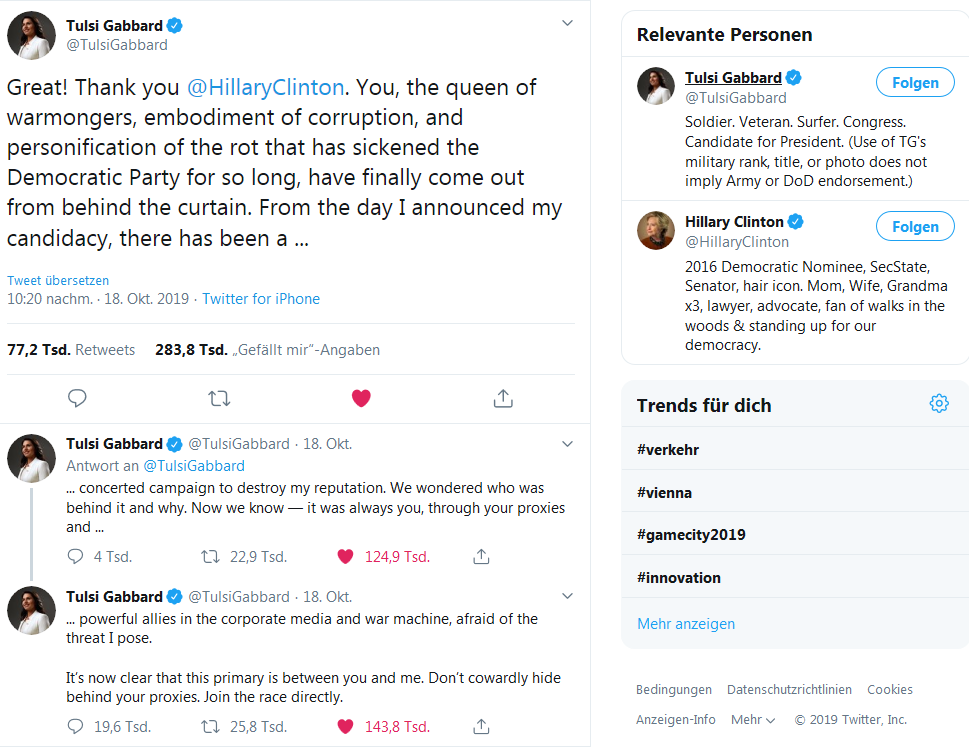Open the options chevron on the last reply

pyautogui.click(x=567, y=596)
